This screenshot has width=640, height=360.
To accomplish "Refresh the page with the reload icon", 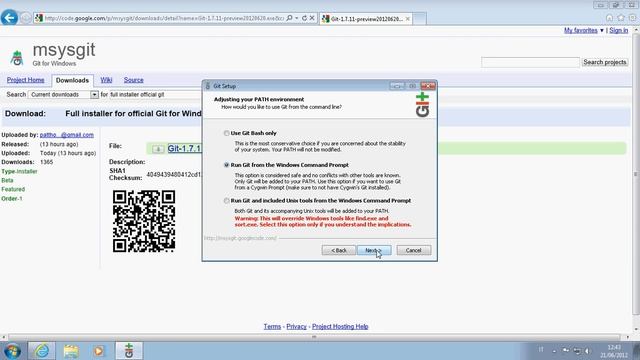I will [304, 18].
